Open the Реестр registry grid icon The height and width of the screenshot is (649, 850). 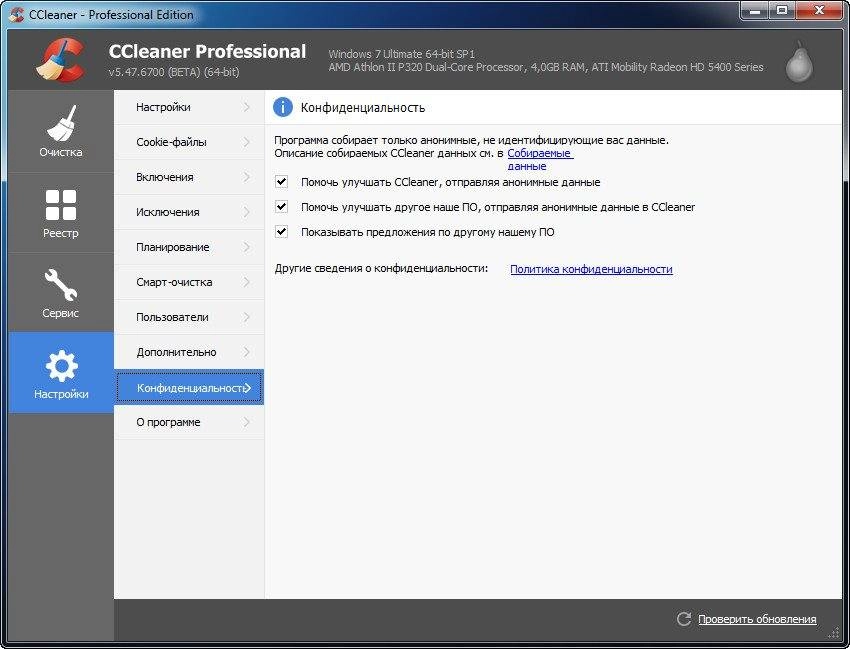click(x=61, y=213)
